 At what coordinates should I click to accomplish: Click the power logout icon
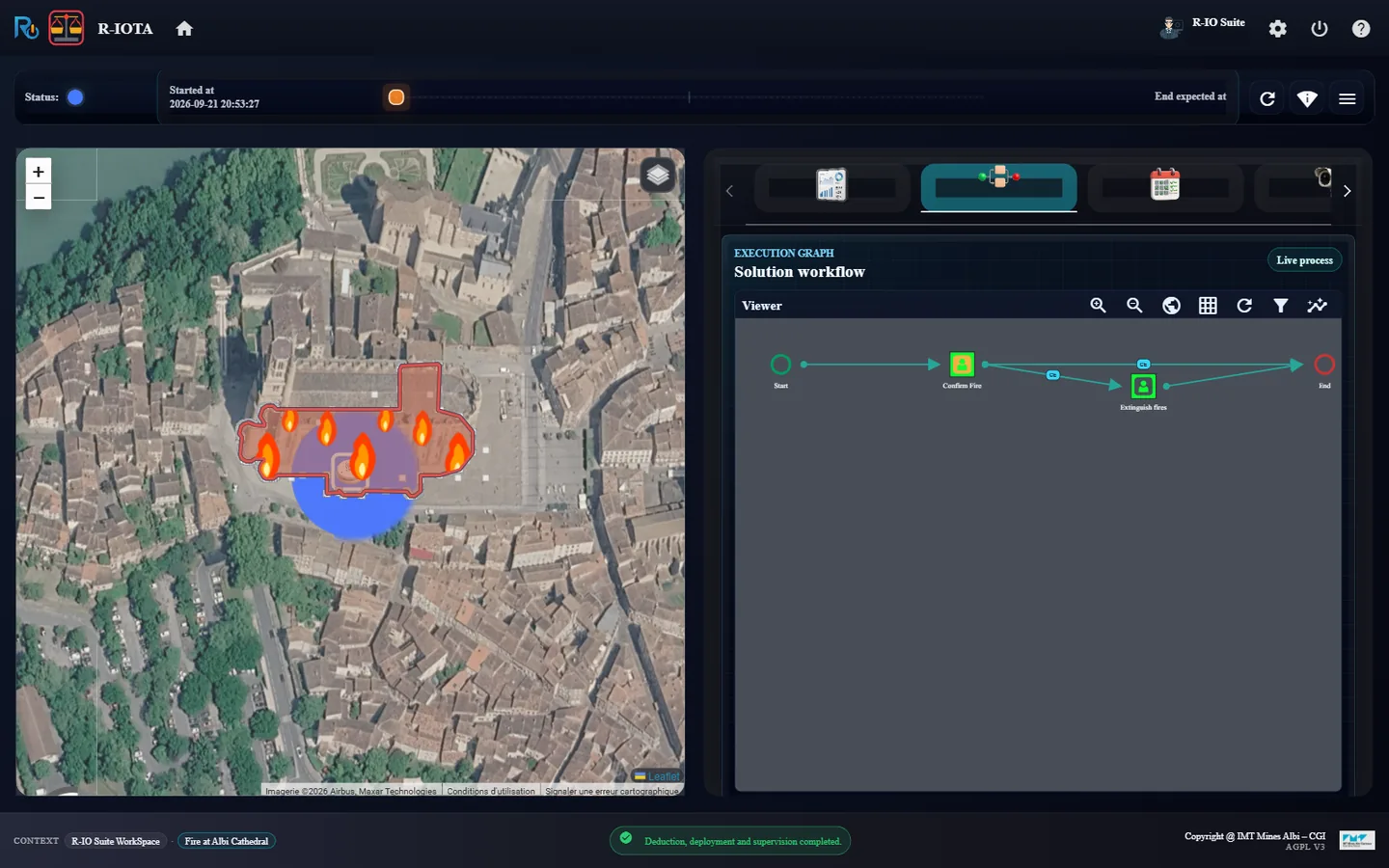coord(1320,29)
